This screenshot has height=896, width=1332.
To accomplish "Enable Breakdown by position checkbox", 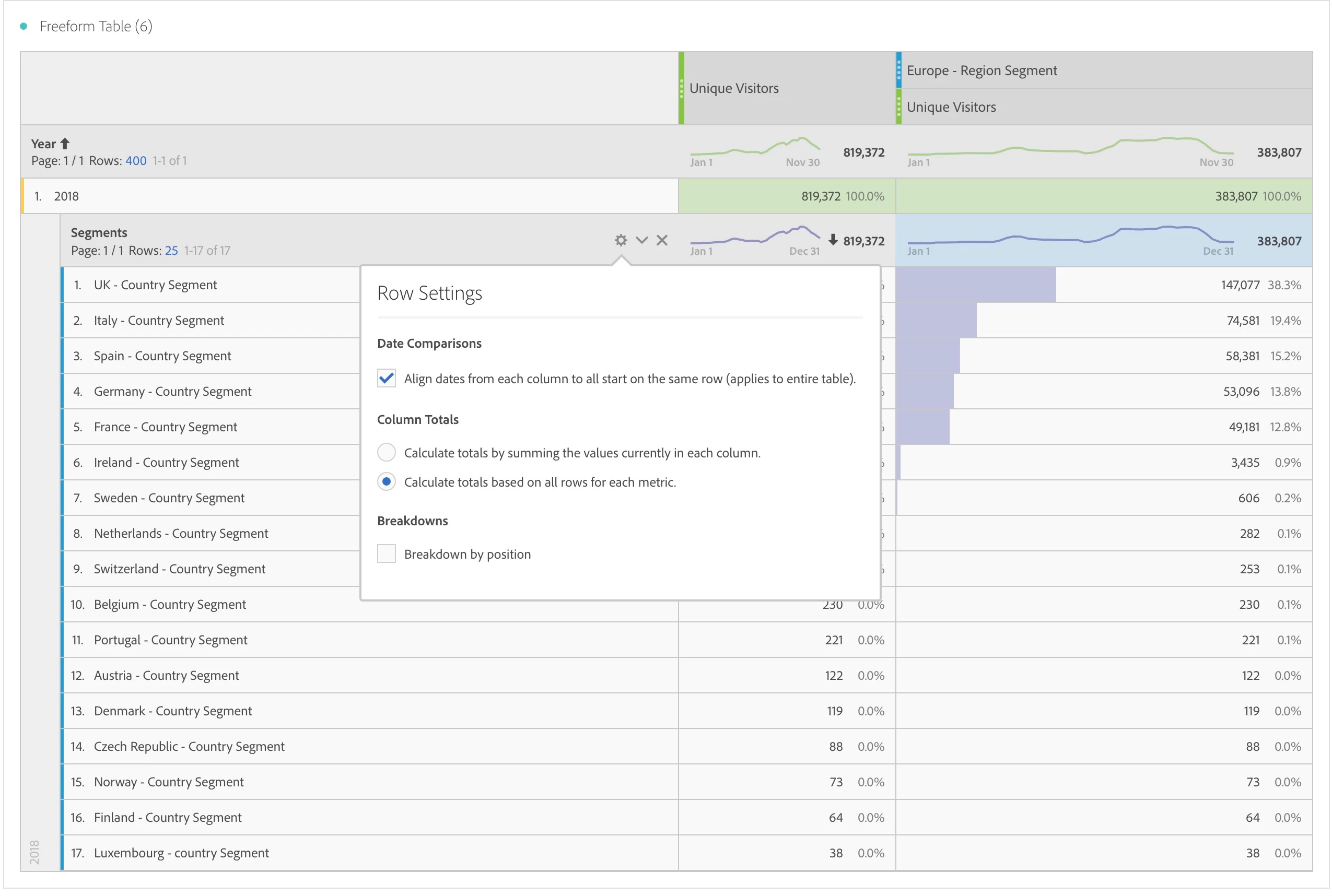I will 387,553.
